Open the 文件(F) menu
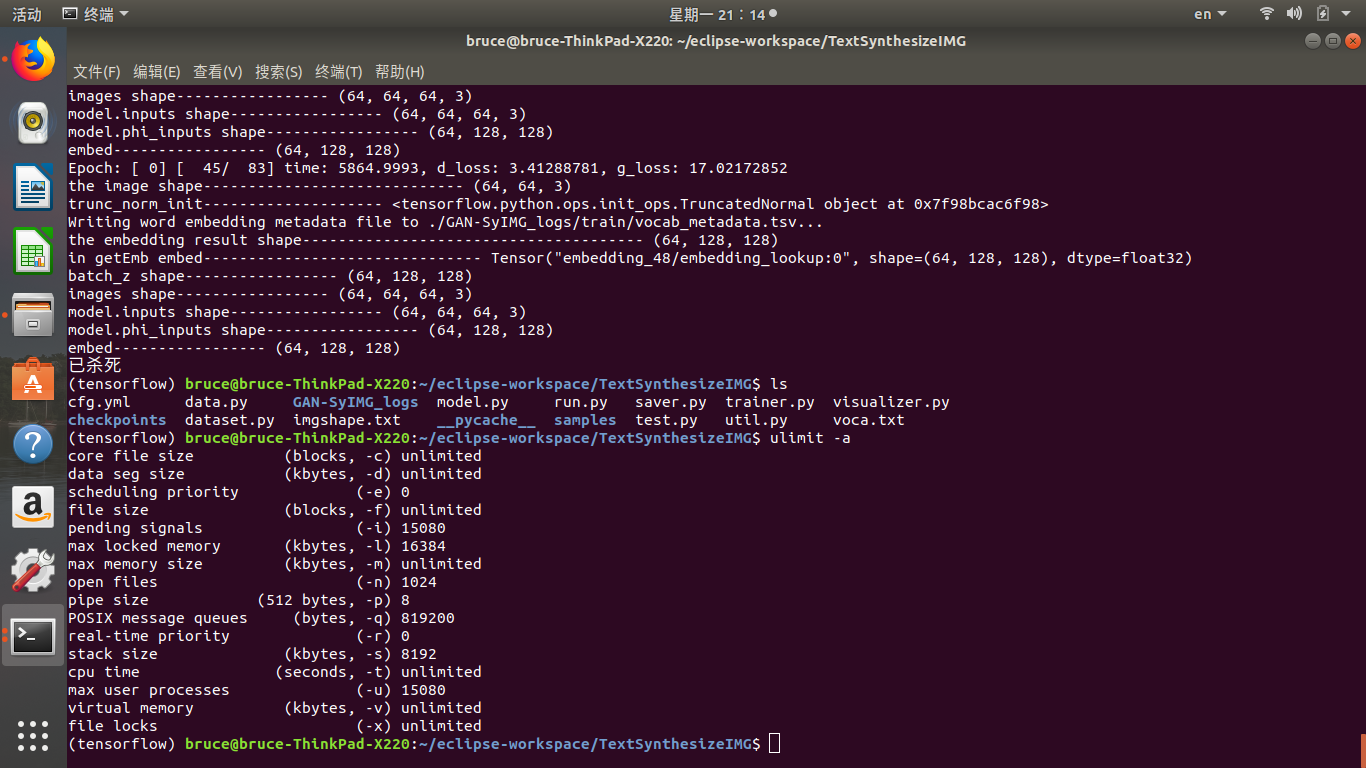 point(96,72)
